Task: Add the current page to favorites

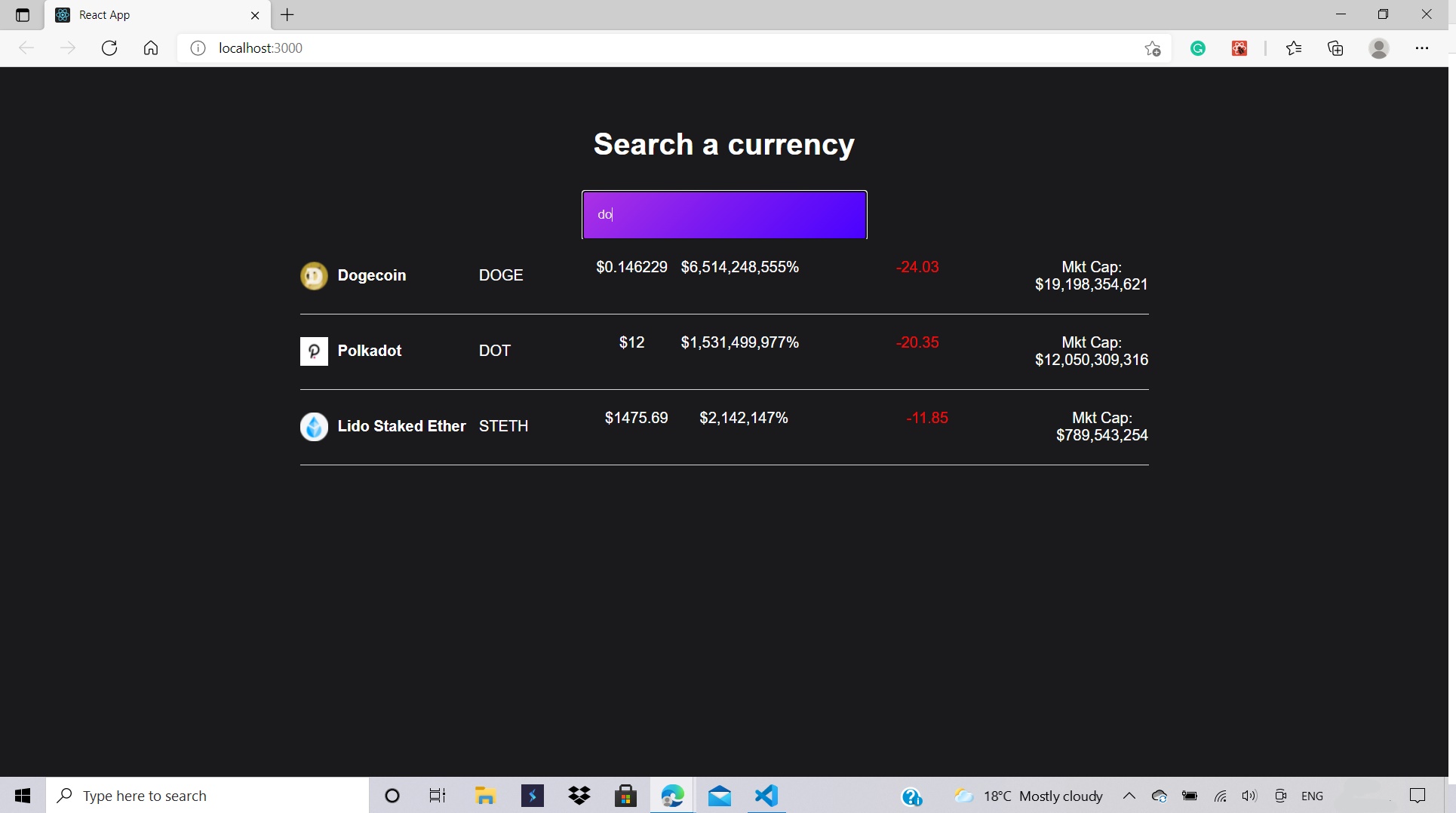Action: 1152,48
